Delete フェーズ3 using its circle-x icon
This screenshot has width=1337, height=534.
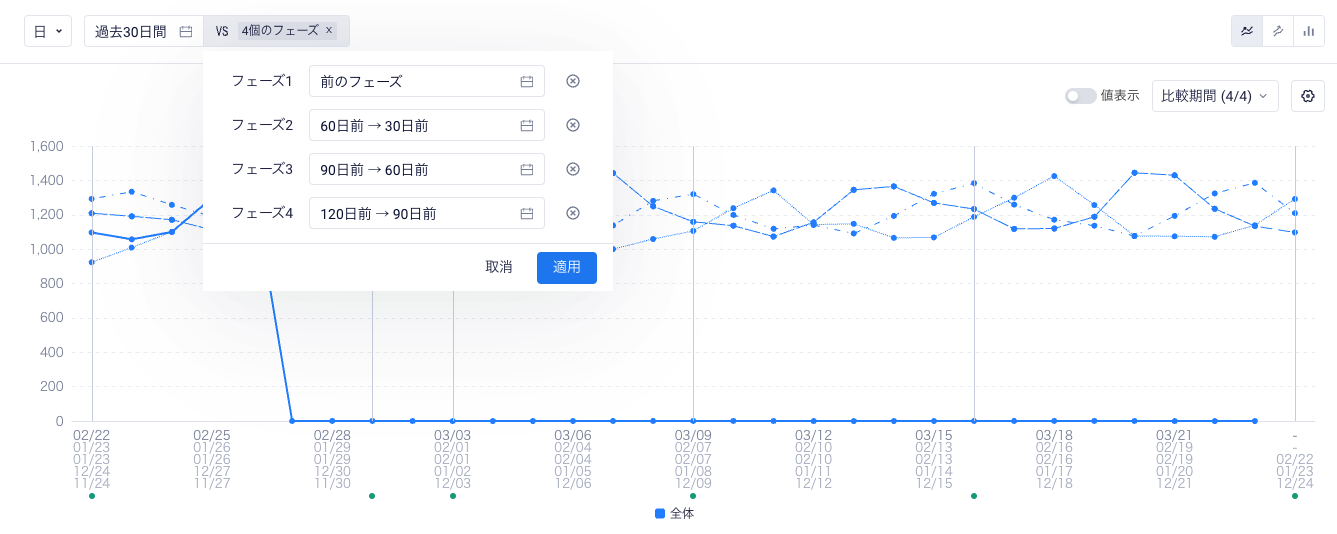(573, 169)
